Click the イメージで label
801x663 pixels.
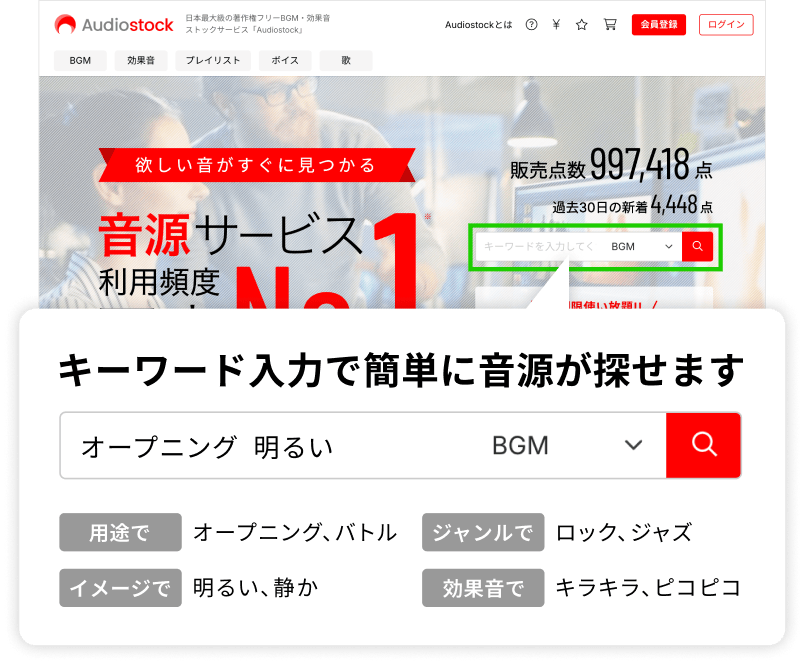[120, 588]
